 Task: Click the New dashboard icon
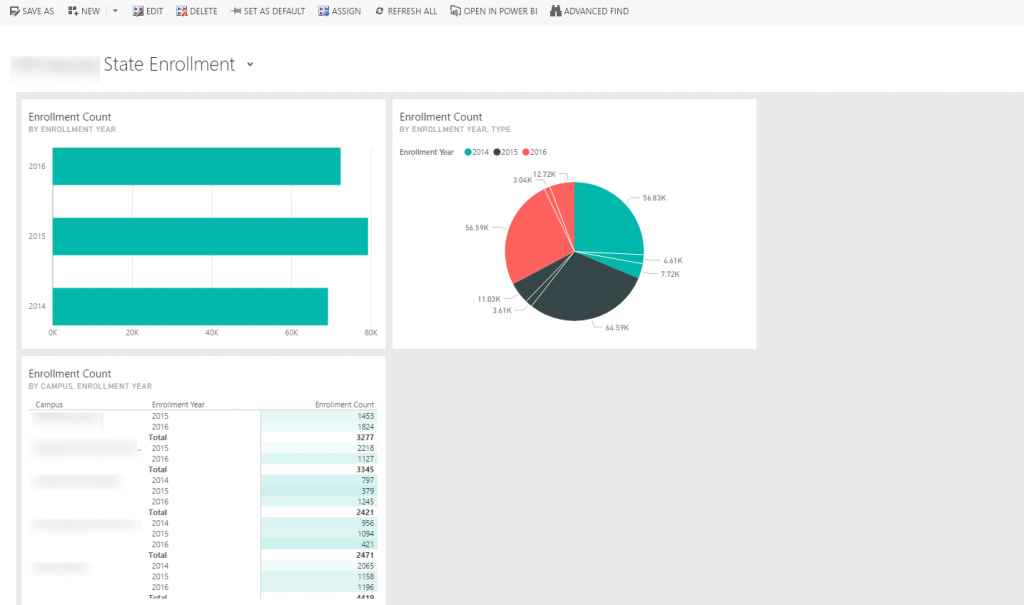point(73,11)
